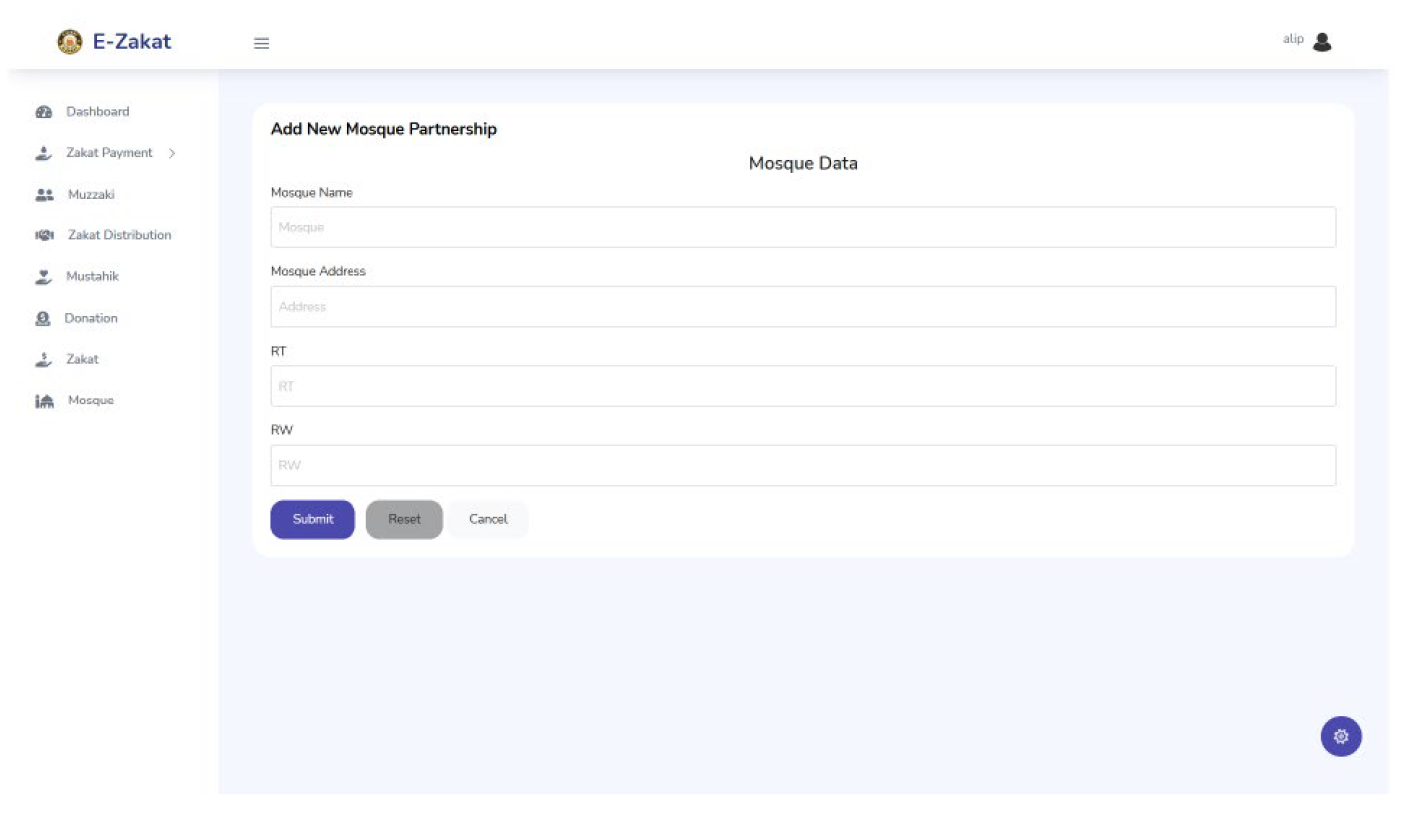
Task: Click the Mustahik sidebar icon
Action: pyautogui.click(x=42, y=276)
